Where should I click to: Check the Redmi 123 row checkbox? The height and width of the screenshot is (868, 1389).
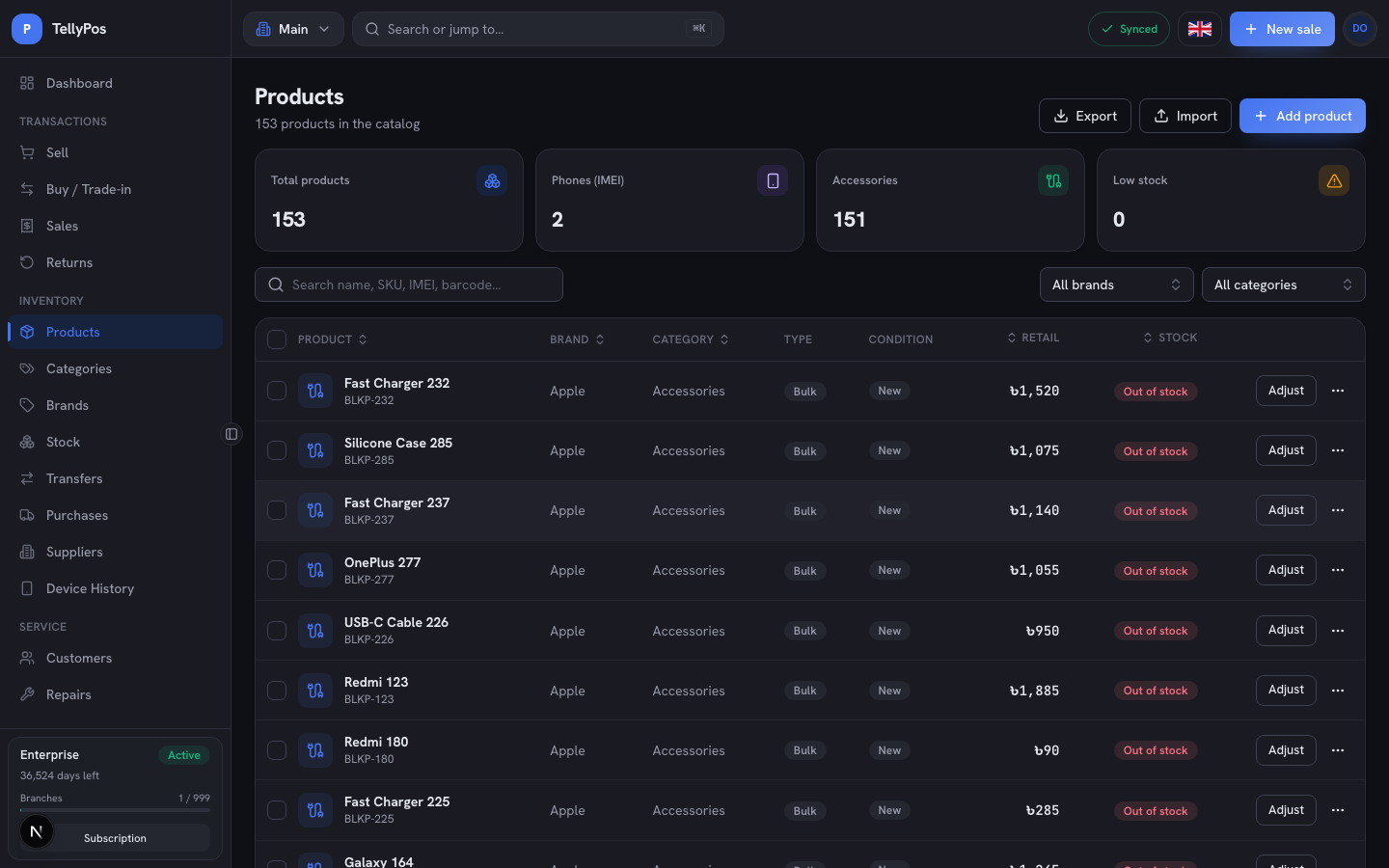tap(277, 691)
